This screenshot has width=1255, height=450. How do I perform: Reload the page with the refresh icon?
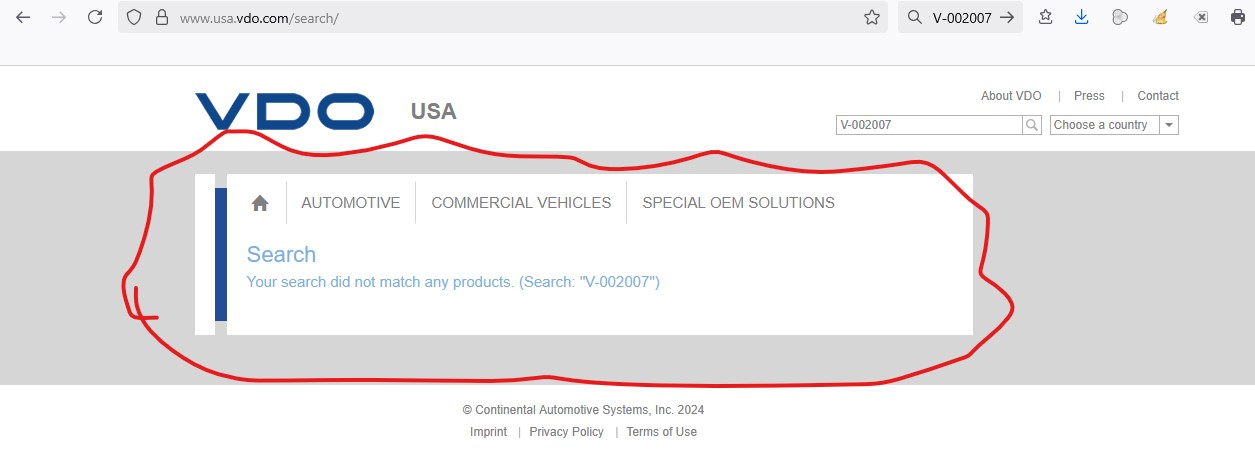tap(95, 17)
